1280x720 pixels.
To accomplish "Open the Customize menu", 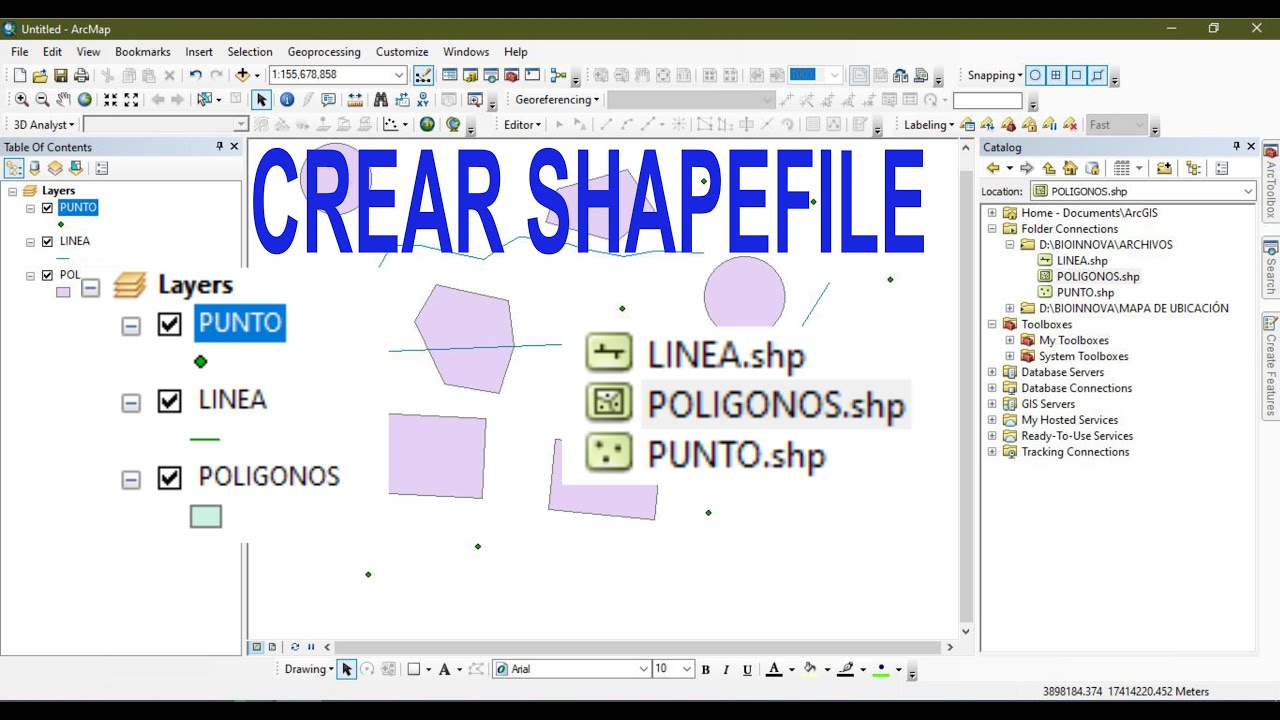I will click(402, 52).
